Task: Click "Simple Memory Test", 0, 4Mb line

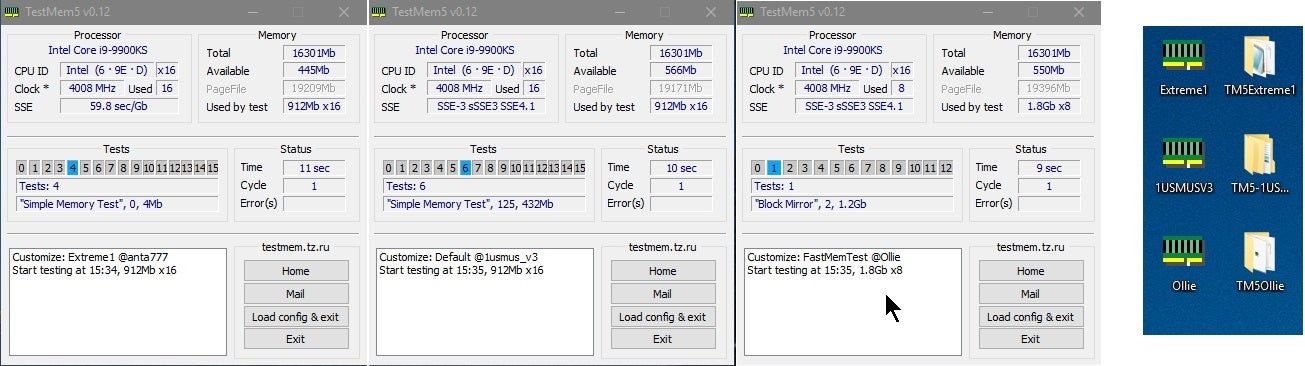Action: (118, 204)
